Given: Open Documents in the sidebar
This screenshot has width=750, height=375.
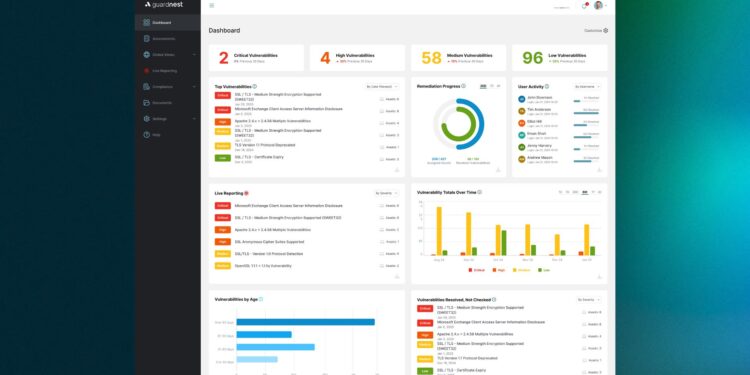Looking at the screenshot, I should click(167, 103).
